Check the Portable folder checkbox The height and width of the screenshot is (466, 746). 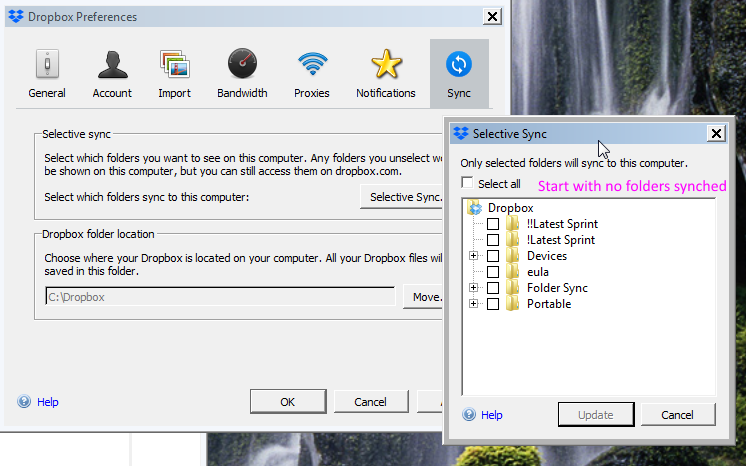[493, 304]
